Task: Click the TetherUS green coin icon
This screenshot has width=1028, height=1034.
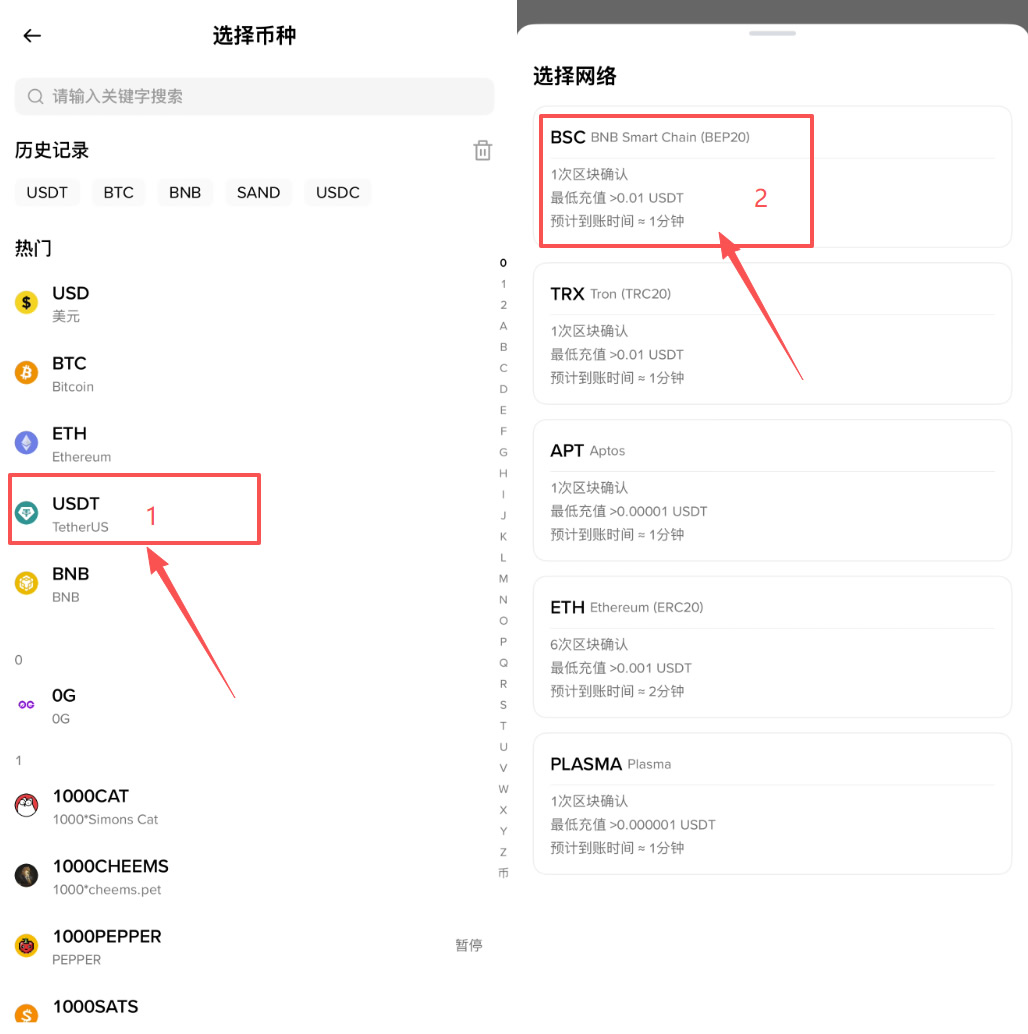Action: tap(26, 512)
